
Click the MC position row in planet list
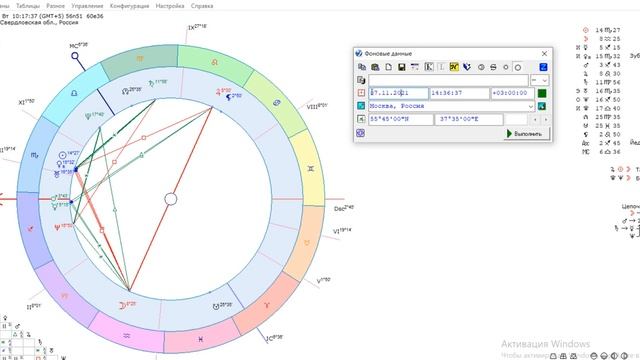[601, 152]
